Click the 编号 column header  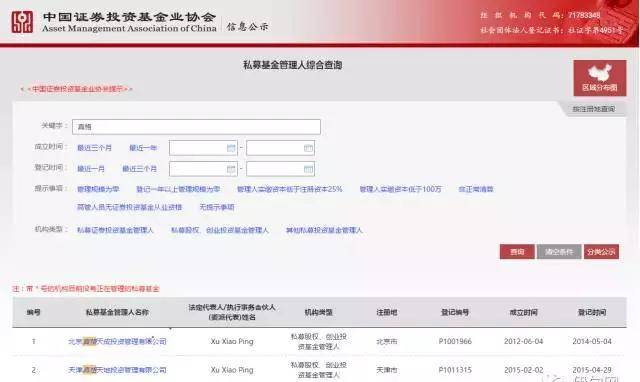click(x=33, y=312)
